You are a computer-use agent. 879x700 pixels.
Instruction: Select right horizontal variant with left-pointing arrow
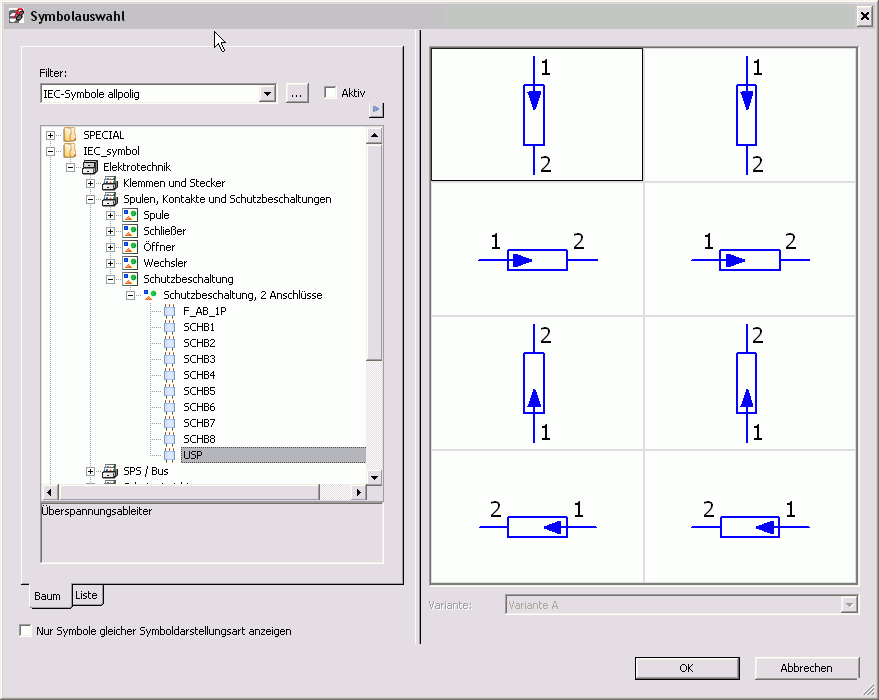click(750, 517)
